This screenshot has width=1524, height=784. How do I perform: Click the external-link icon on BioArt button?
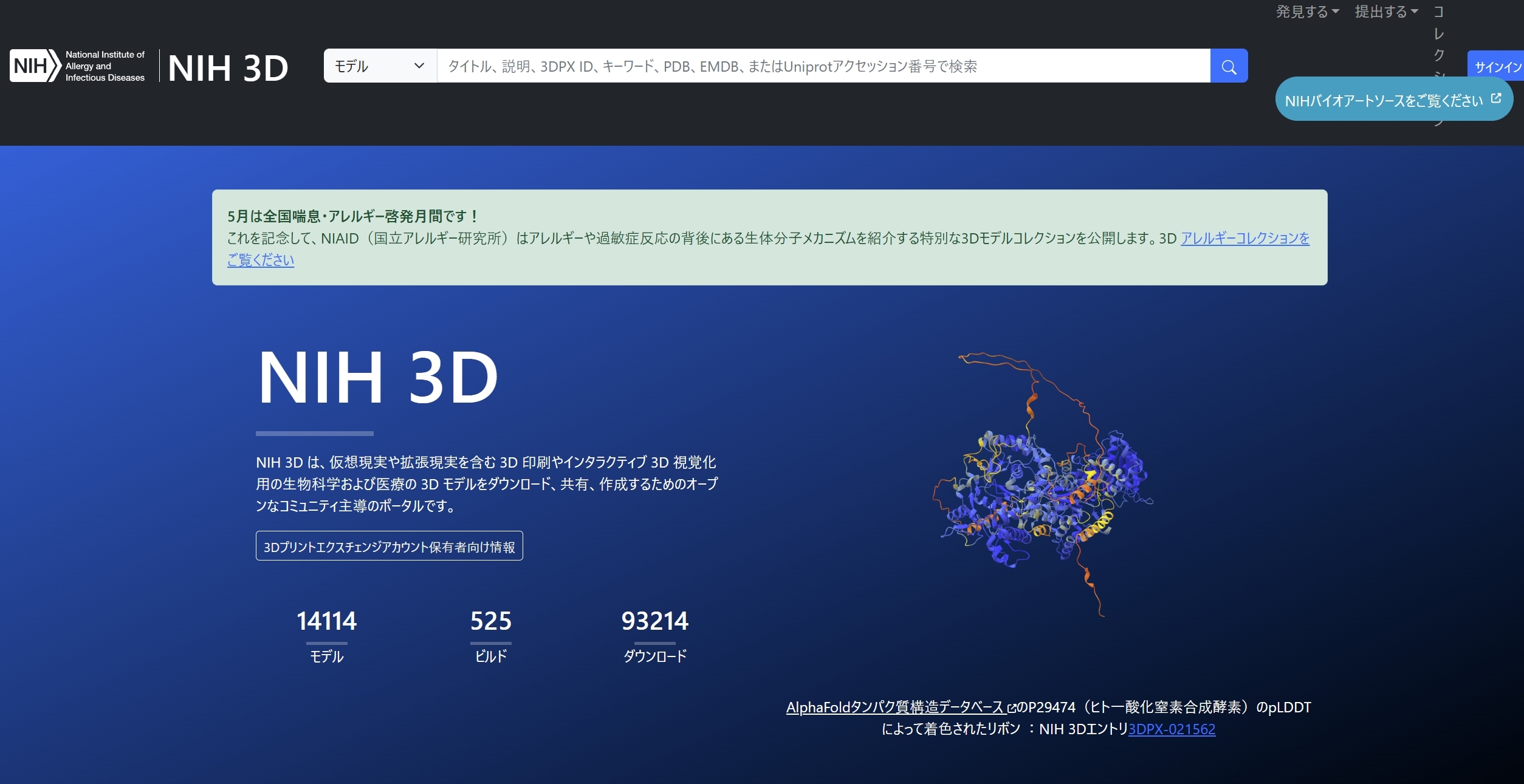click(x=1496, y=98)
